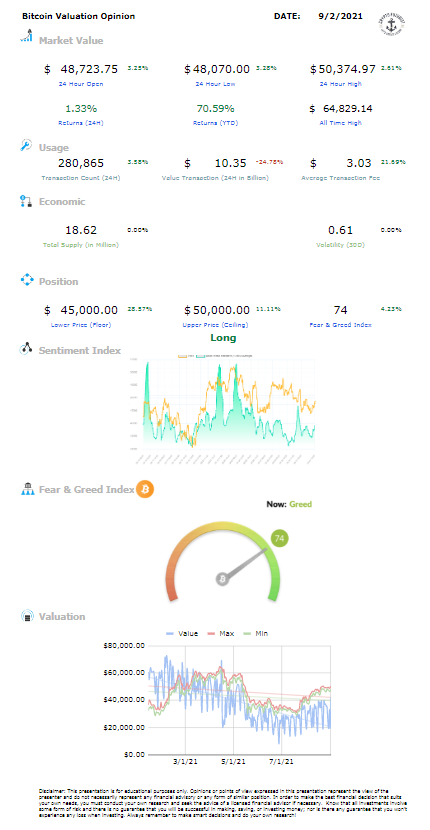The height and width of the screenshot is (830, 430).
Task: Click the Usage wrench icon
Action: 26,145
